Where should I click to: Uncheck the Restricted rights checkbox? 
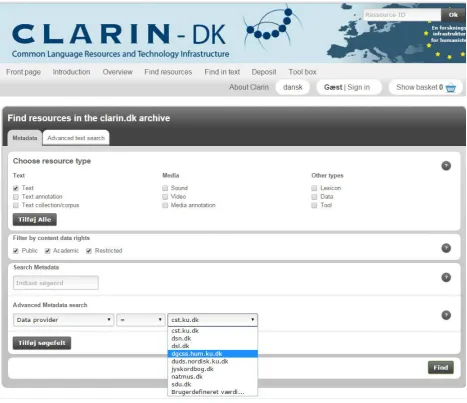pos(89,251)
